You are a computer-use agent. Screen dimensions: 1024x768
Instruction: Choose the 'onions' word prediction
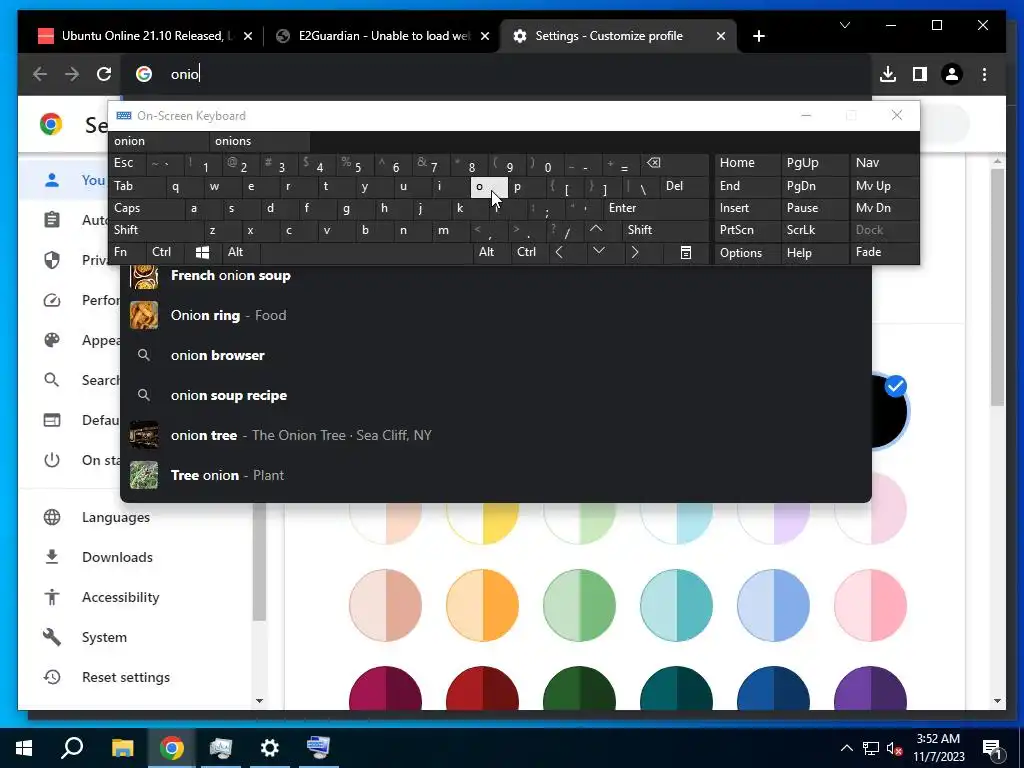click(260, 141)
